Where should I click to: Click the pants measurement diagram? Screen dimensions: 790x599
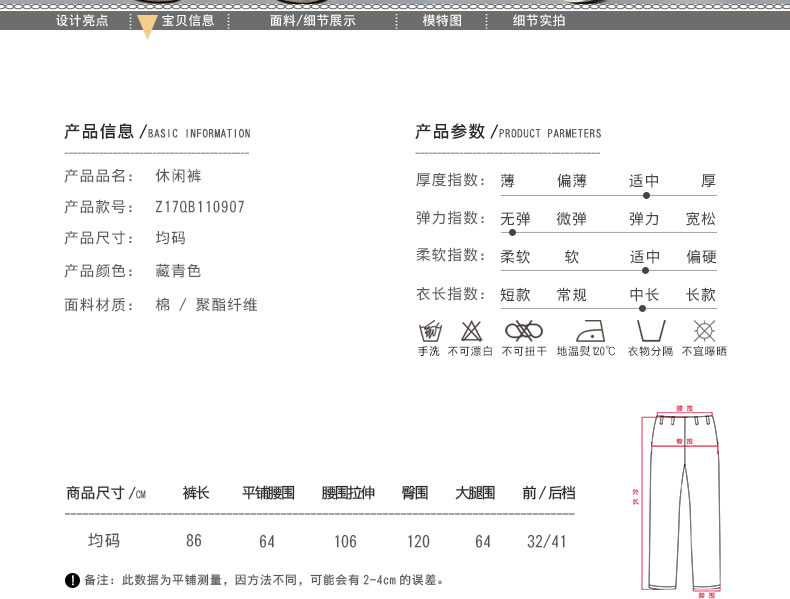coord(684,500)
